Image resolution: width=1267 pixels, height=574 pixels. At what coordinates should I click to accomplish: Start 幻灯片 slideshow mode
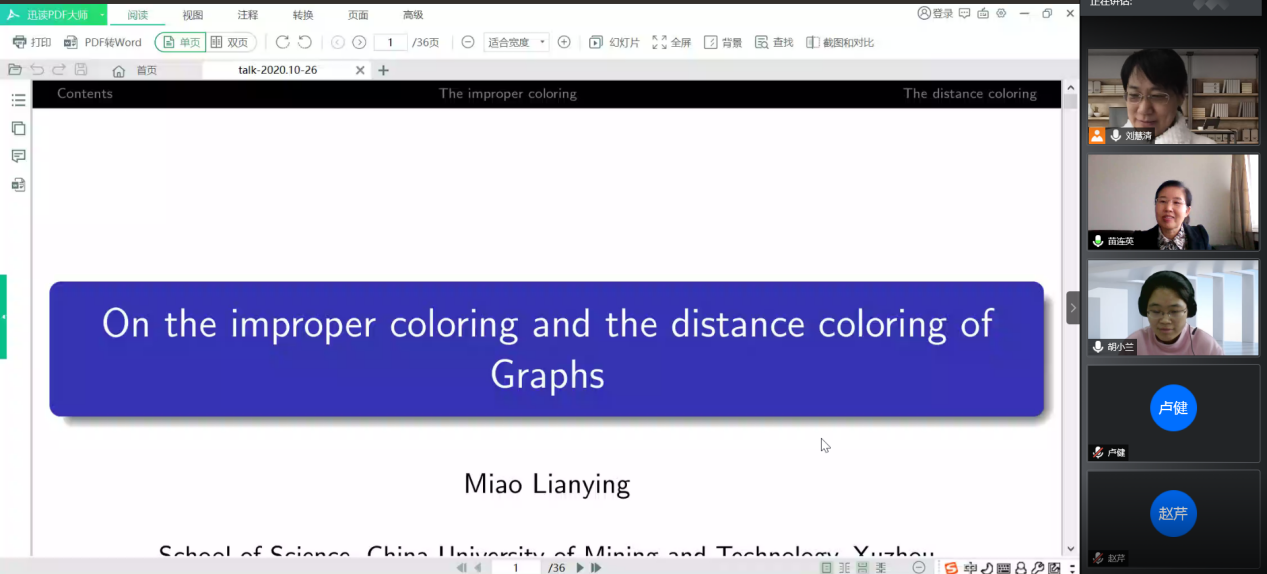point(614,42)
